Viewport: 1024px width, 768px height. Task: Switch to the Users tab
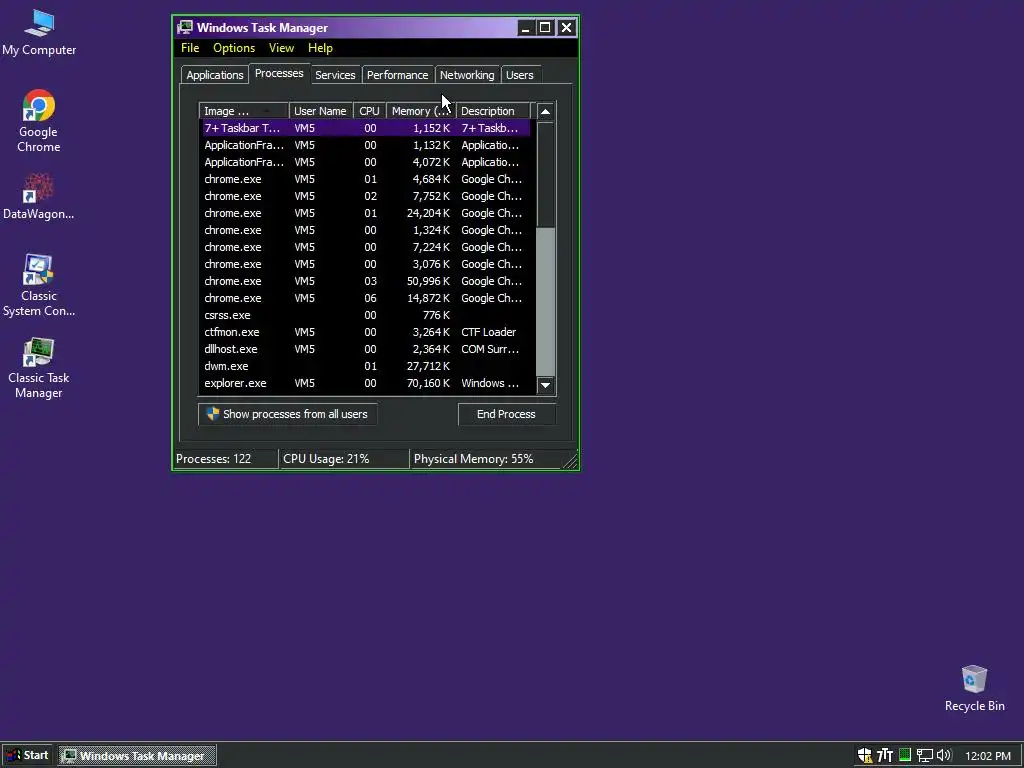pyautogui.click(x=520, y=75)
